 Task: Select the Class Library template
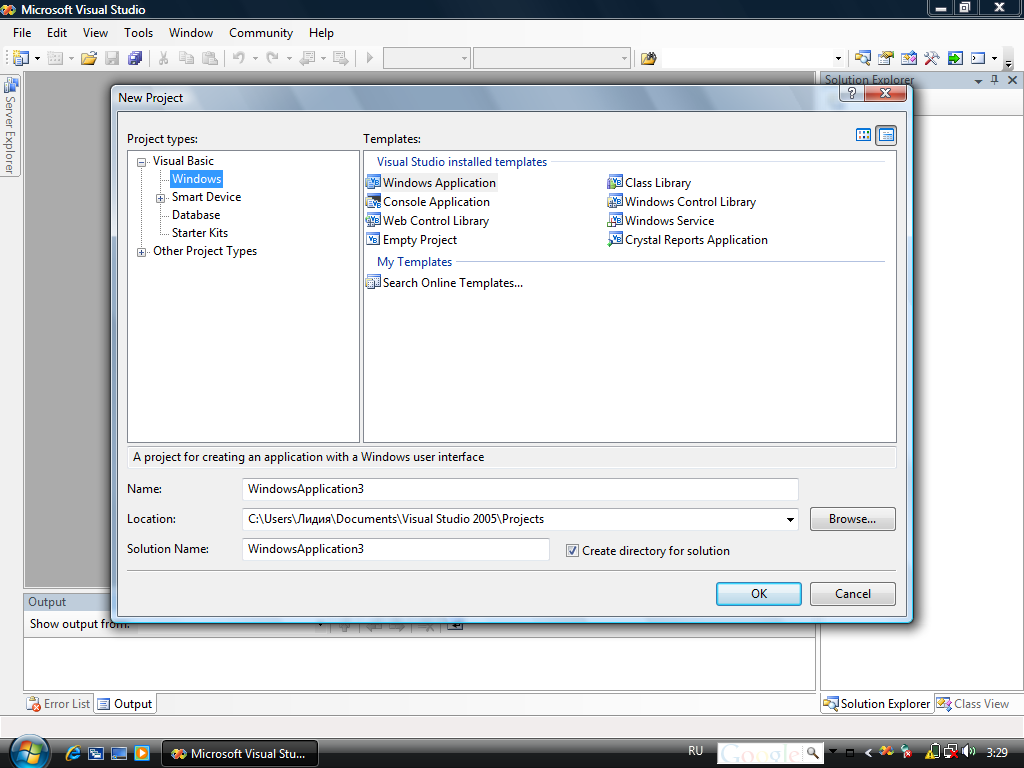tap(649, 183)
